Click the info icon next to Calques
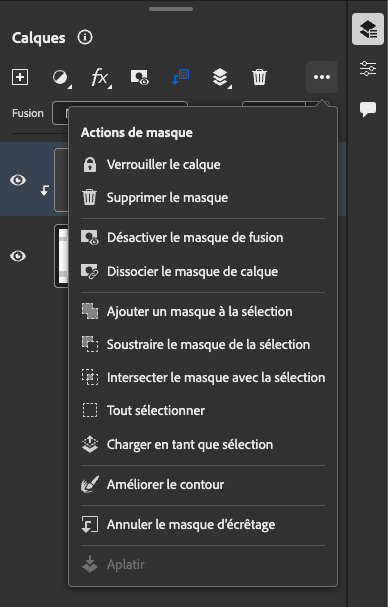Screen dimensions: 388x607 [85, 38]
